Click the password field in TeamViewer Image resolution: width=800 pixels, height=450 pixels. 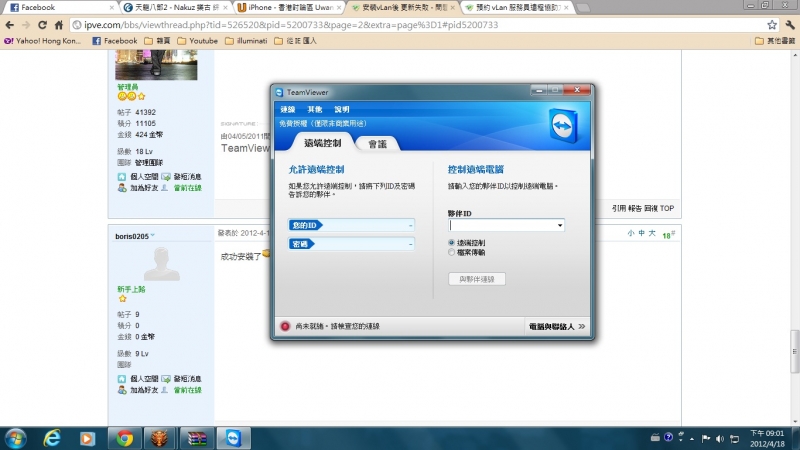[351, 244]
